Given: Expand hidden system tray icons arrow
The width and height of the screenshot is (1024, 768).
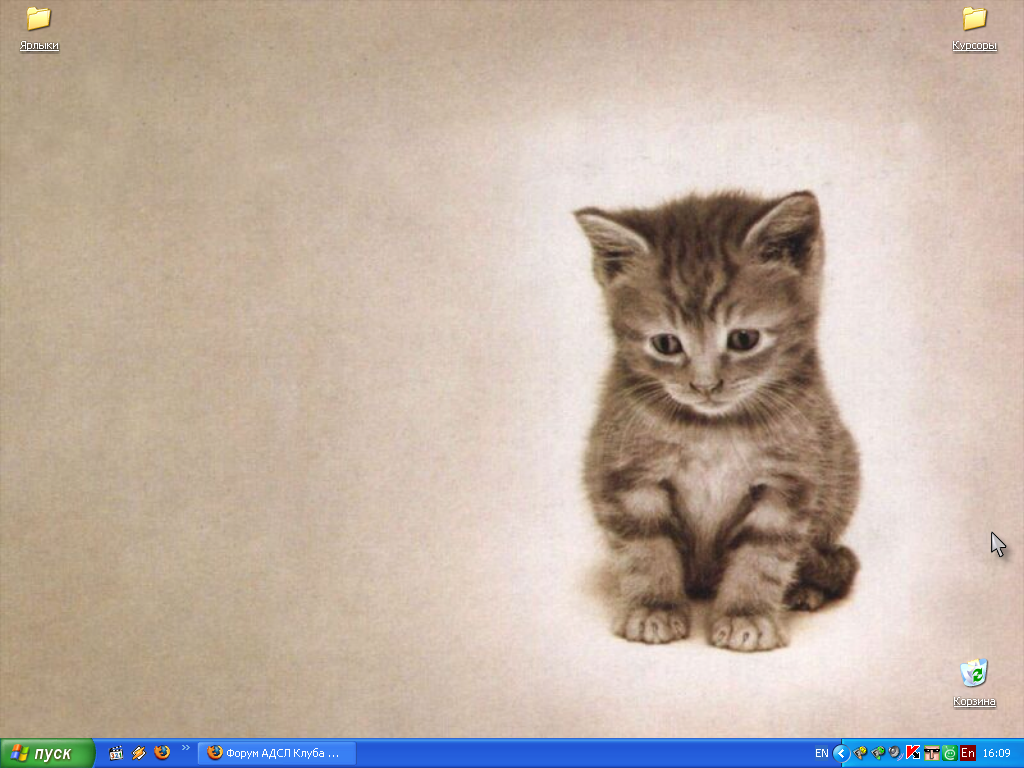Looking at the screenshot, I should coord(841,753).
